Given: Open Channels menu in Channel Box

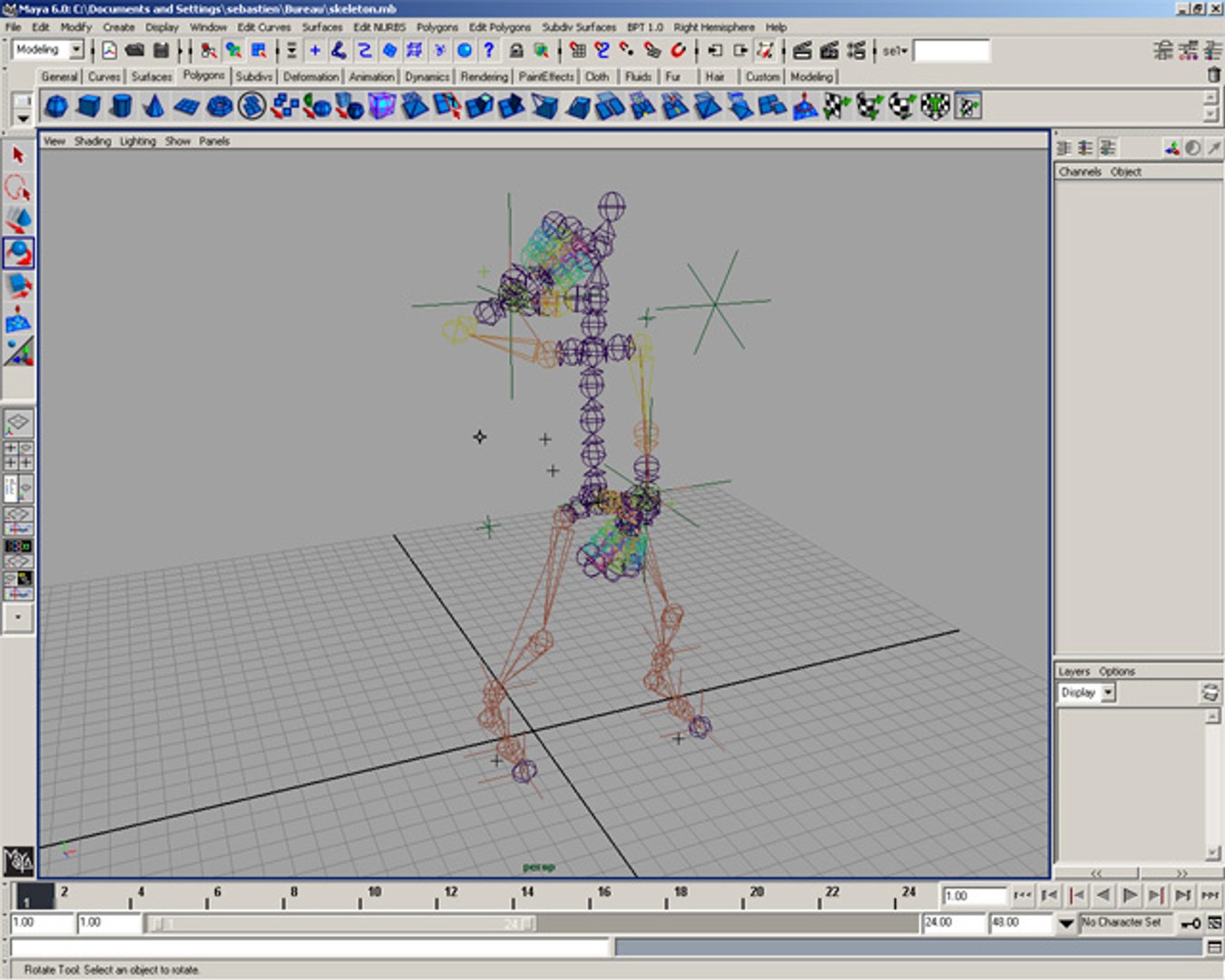Looking at the screenshot, I should (x=1080, y=171).
